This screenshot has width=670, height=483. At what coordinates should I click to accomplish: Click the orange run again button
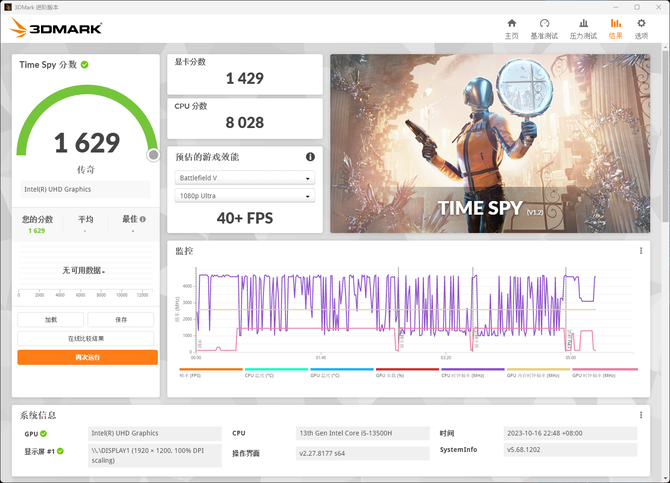(x=88, y=357)
